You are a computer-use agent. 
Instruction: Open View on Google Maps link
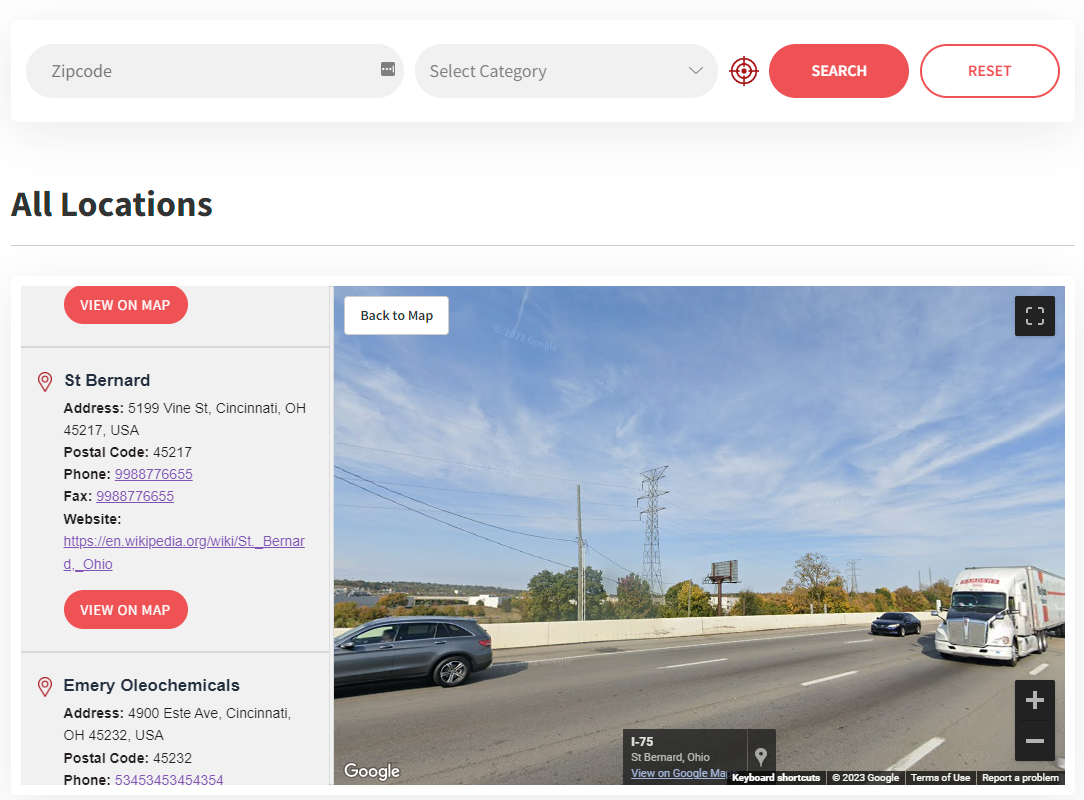[678, 774]
